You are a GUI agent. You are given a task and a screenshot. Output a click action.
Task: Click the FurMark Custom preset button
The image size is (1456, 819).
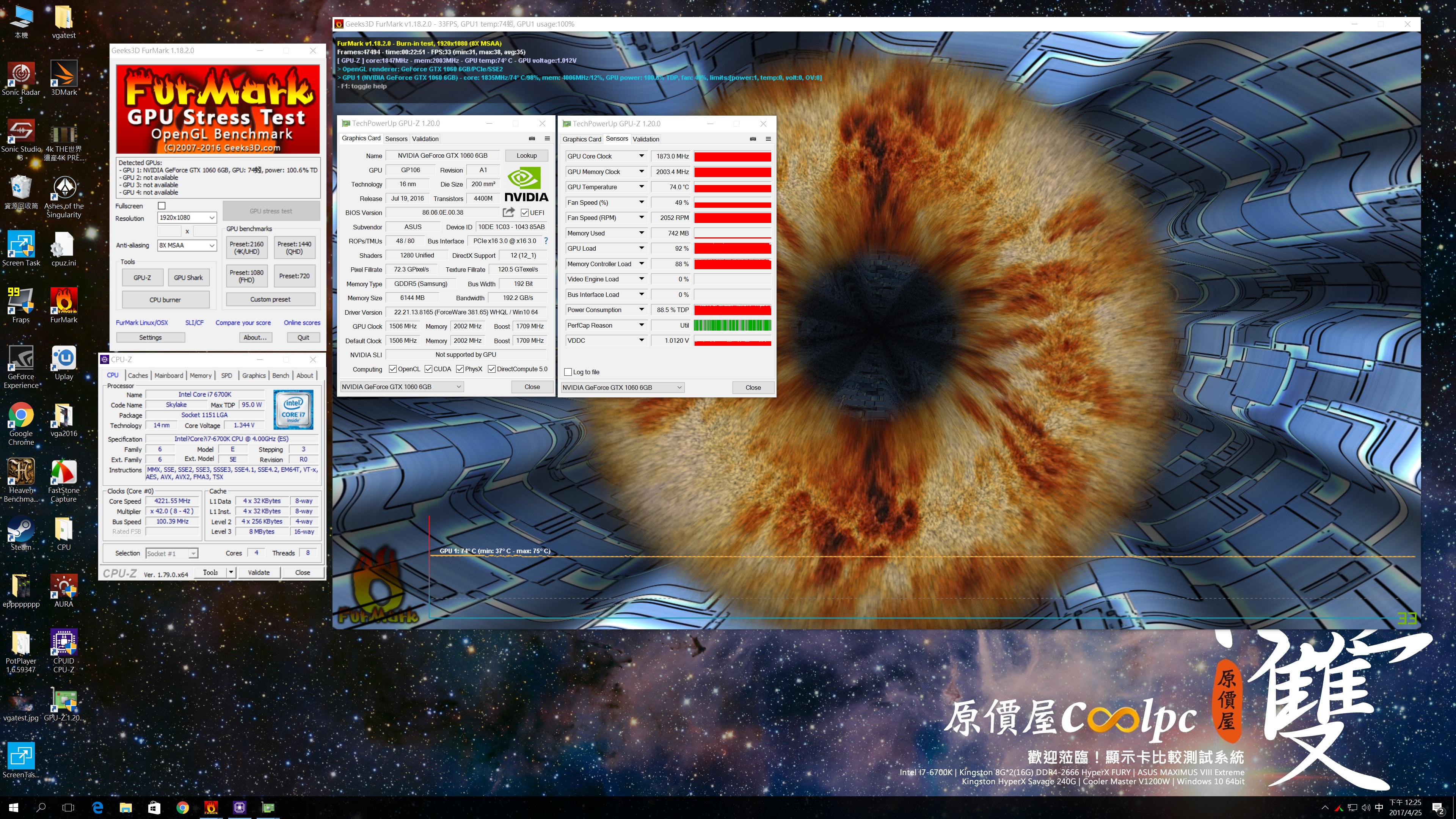coord(270,299)
